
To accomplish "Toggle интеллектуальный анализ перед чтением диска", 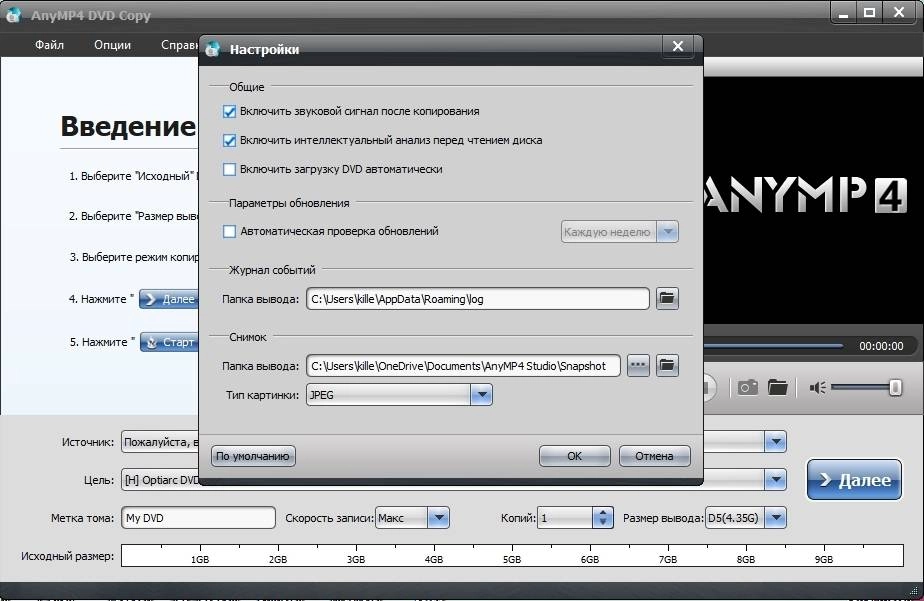I will [x=229, y=140].
